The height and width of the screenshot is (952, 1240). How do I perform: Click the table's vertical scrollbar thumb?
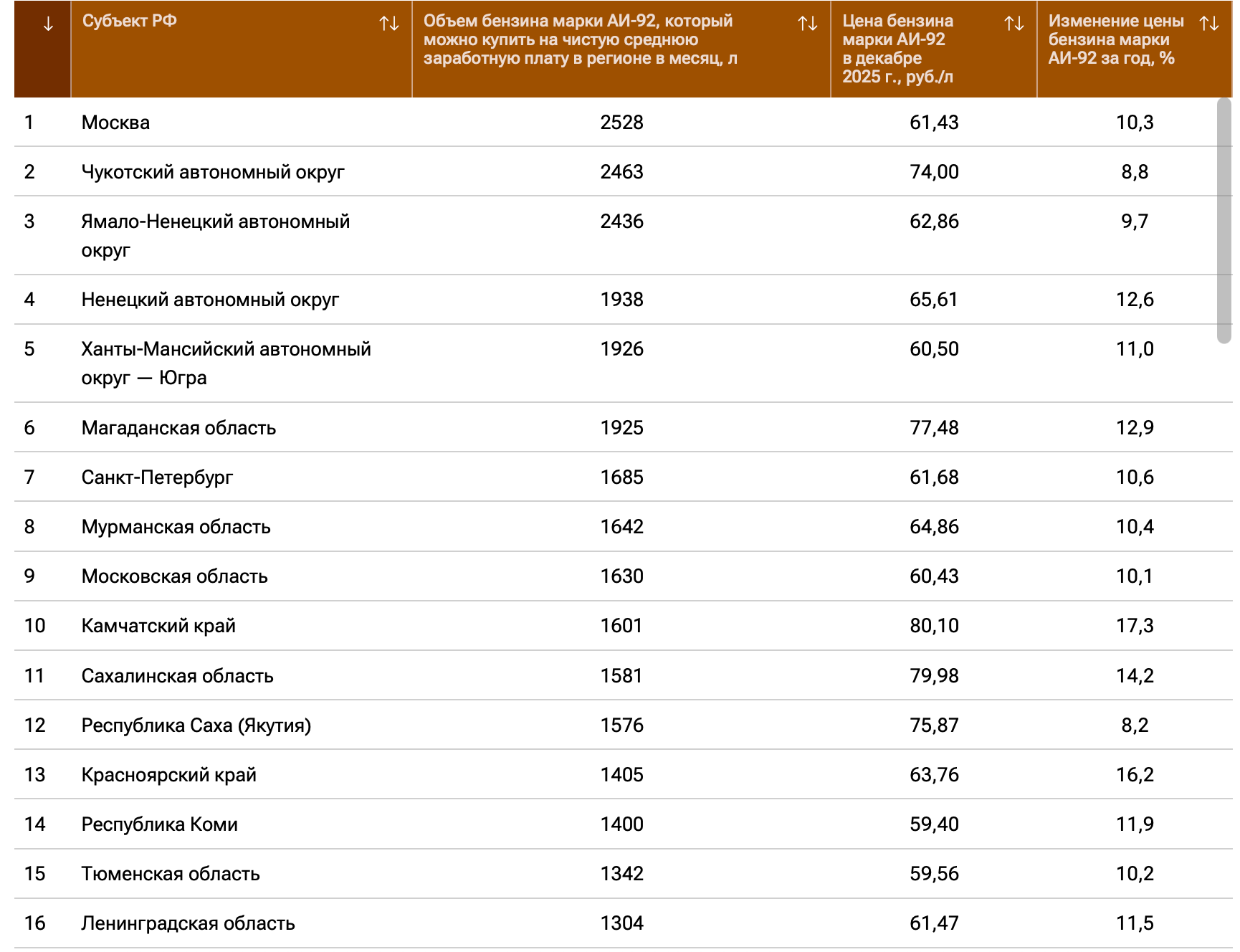(1224, 221)
